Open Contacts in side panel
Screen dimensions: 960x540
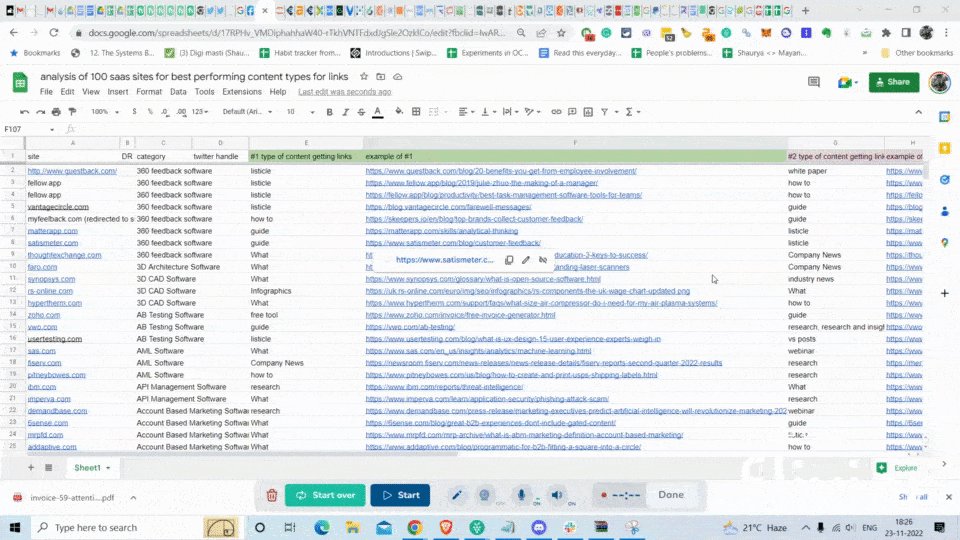point(945,211)
